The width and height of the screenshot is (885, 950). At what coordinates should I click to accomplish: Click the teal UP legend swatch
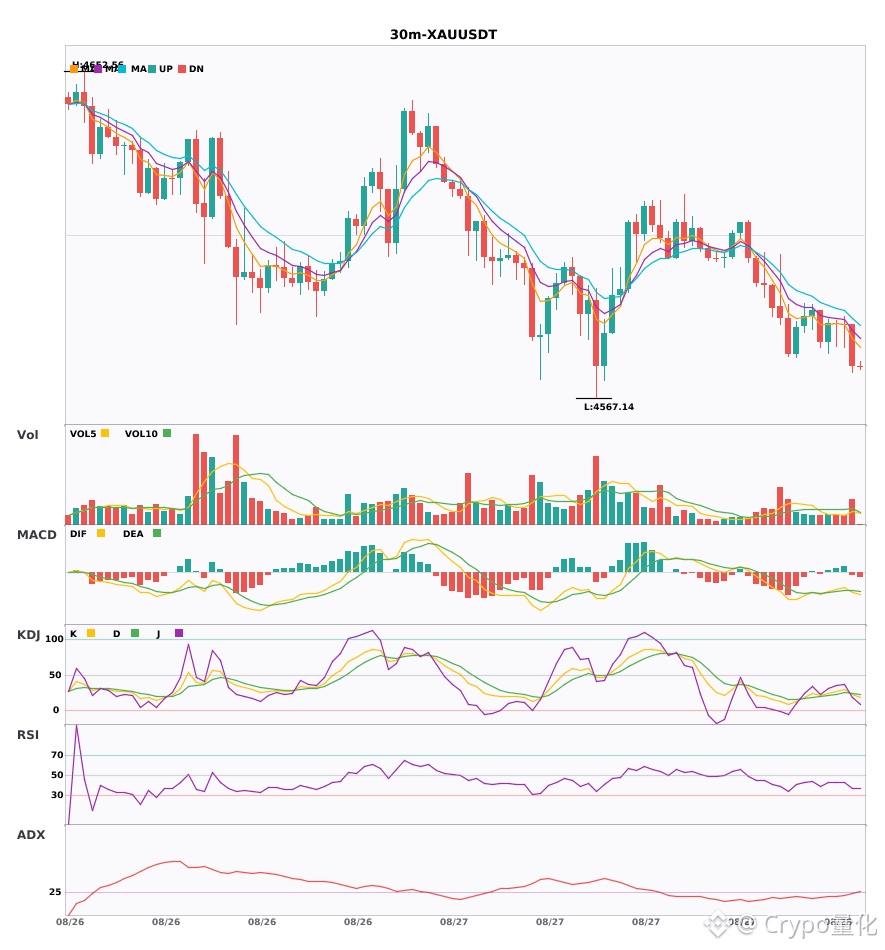[x=152, y=69]
